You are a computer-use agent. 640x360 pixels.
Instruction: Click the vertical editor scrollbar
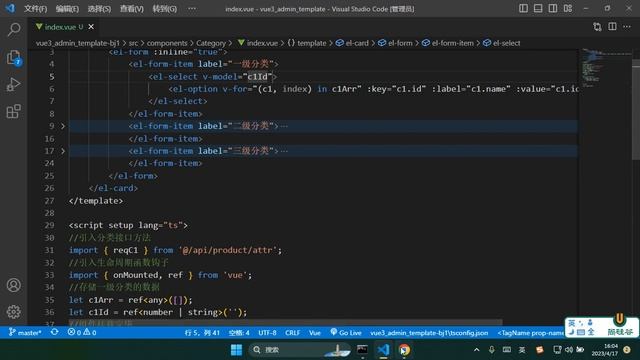(x=636, y=110)
